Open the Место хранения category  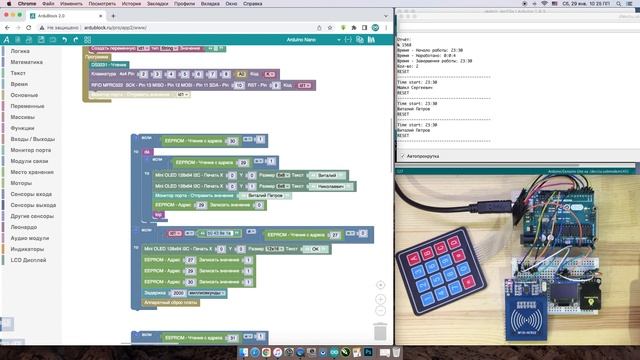click(32, 172)
